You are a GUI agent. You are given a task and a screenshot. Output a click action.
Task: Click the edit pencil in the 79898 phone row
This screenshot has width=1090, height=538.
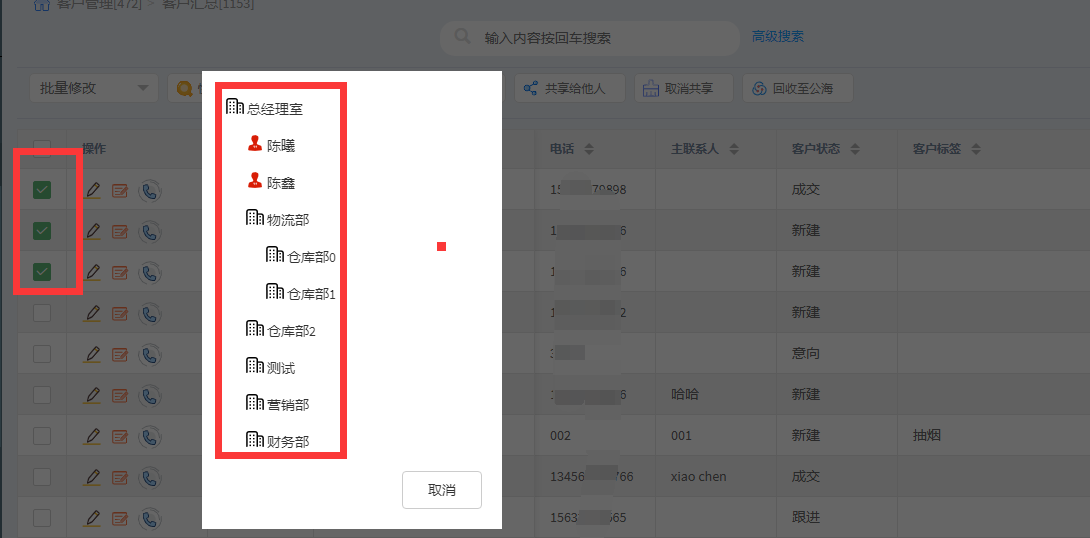coord(92,190)
